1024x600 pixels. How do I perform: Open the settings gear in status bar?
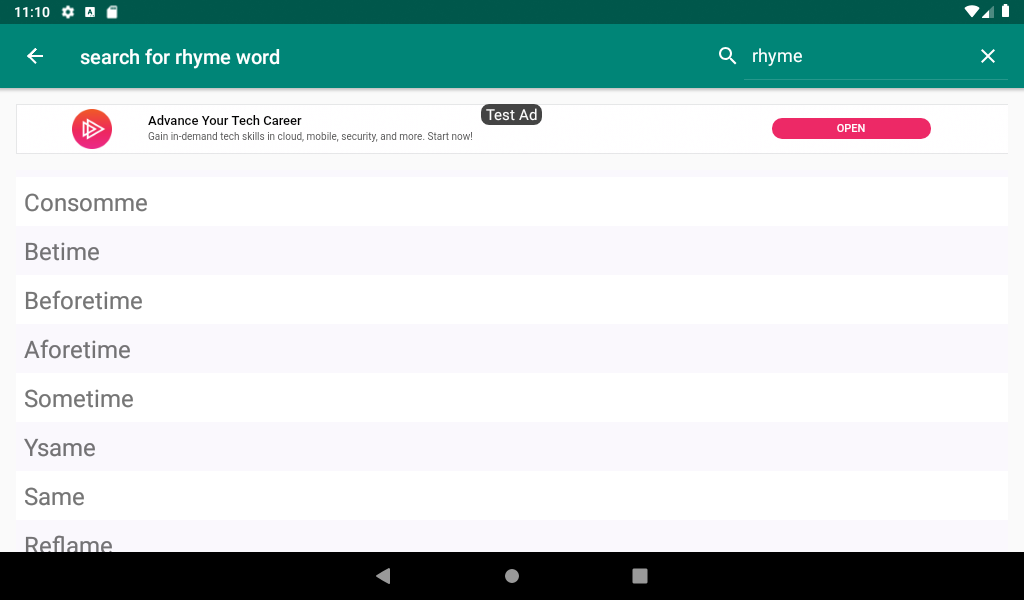(68, 12)
